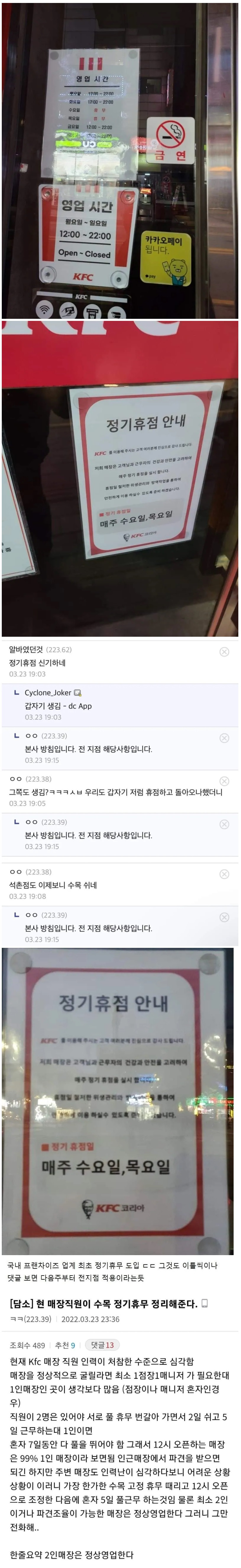Click the KakaoPay sticker on the door
The height and width of the screenshot is (1568, 241).
(166, 259)
